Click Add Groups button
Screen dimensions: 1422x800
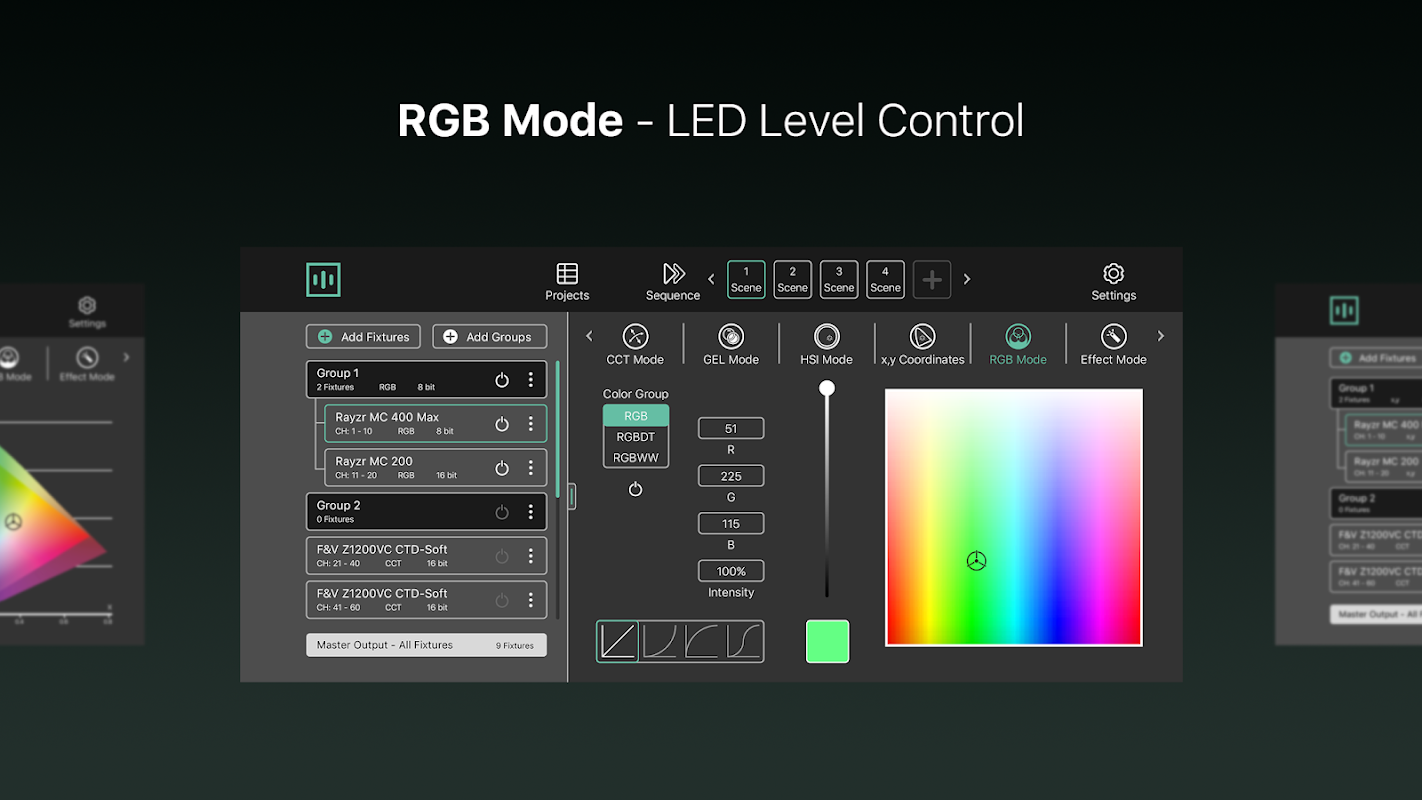[x=490, y=337]
